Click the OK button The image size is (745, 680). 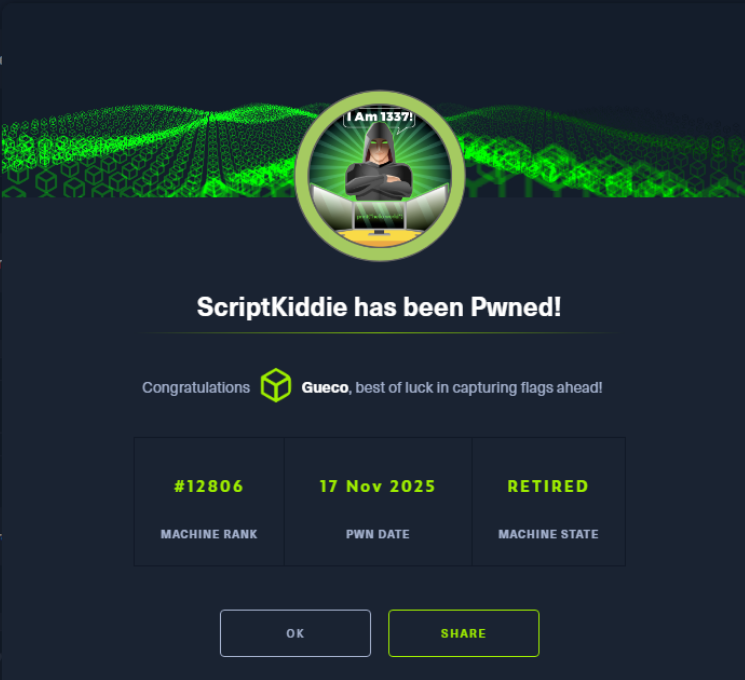pos(295,633)
